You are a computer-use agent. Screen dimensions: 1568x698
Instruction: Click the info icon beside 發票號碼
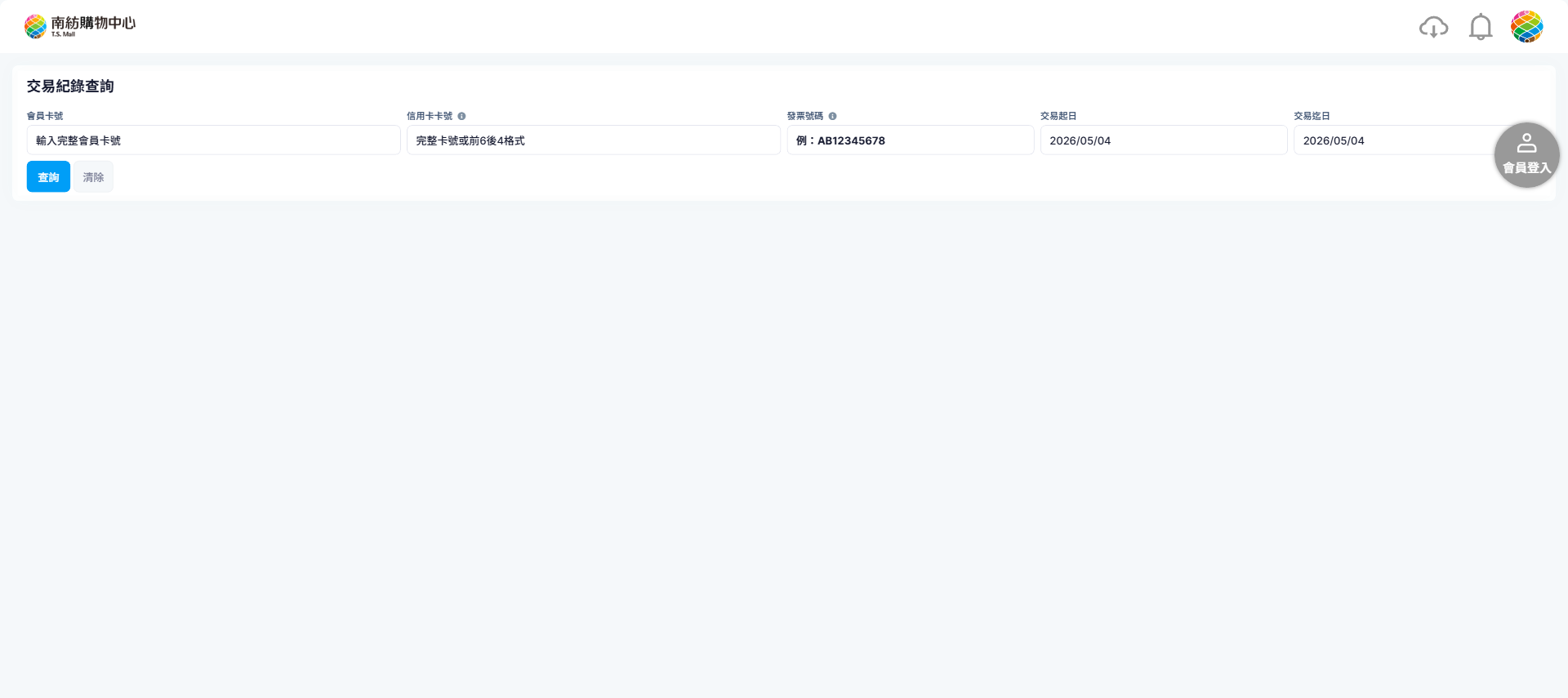832,116
